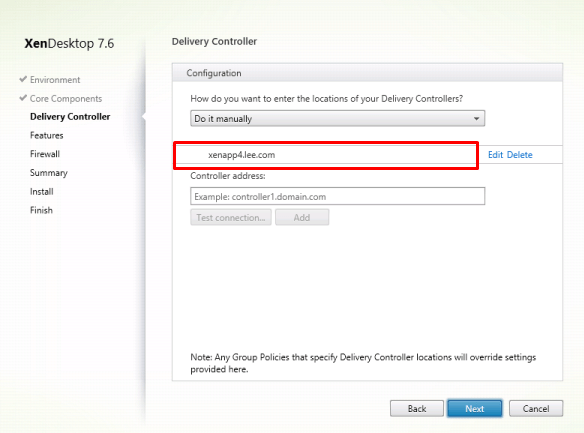Edit the xenapp4.lee.com controller entry
Image resolution: width=584 pixels, height=433 pixels.
[495, 155]
